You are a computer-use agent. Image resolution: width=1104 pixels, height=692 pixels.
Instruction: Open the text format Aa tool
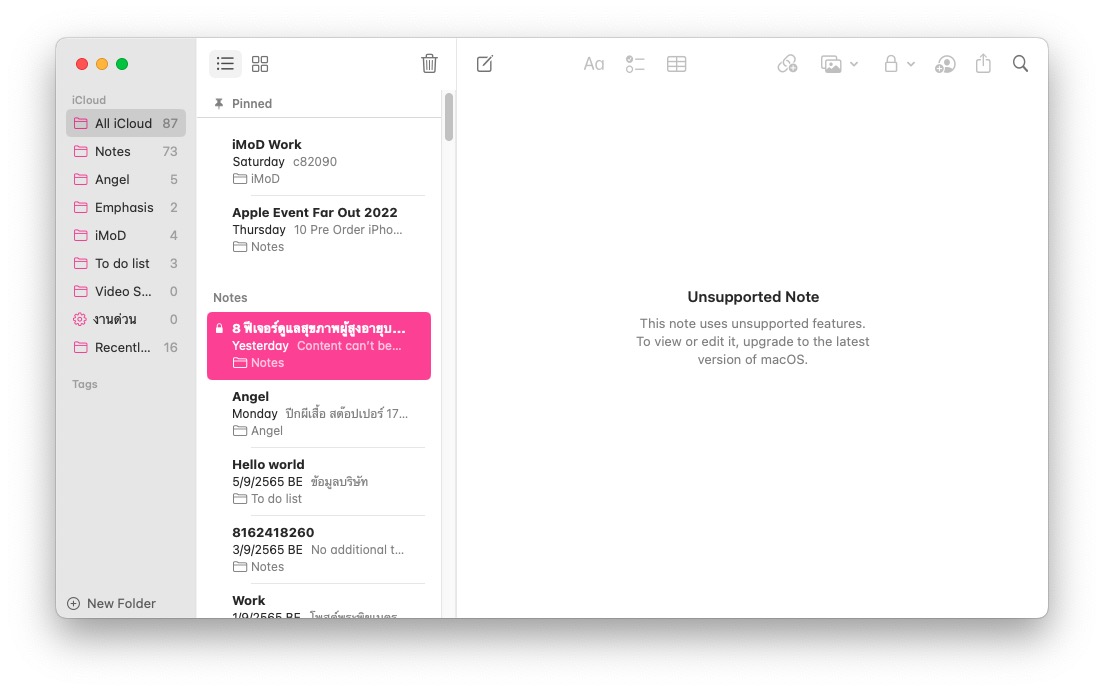coord(594,64)
